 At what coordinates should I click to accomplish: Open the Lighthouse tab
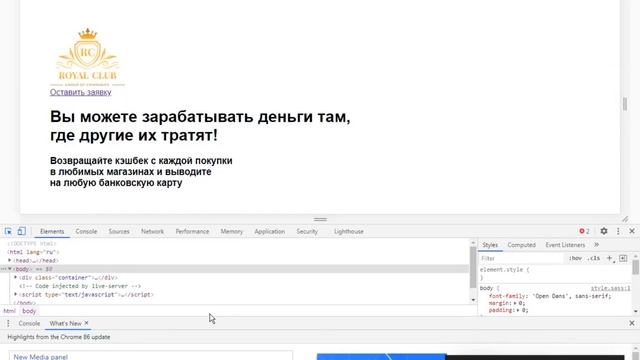click(x=349, y=231)
